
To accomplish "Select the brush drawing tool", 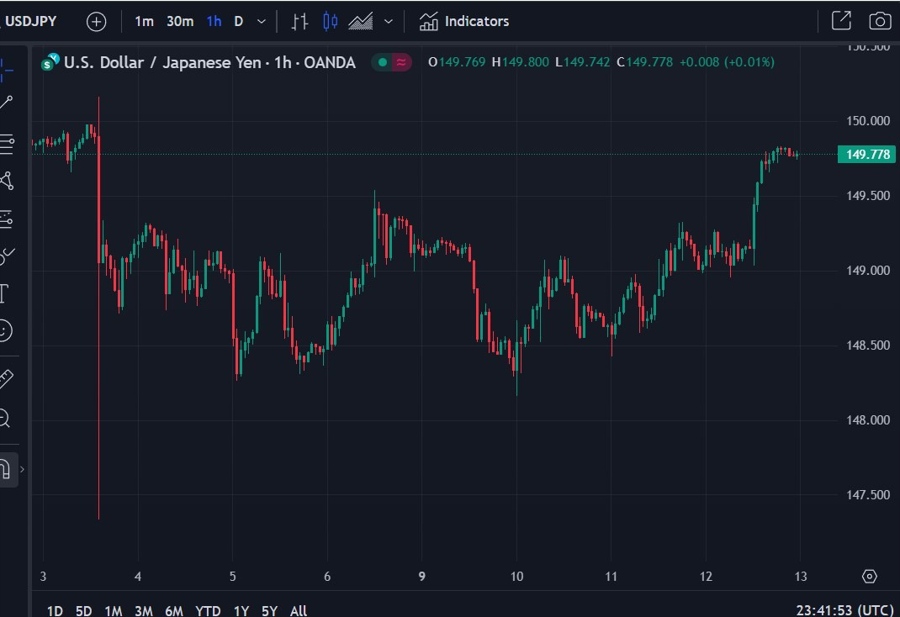I will pyautogui.click(x=6, y=256).
